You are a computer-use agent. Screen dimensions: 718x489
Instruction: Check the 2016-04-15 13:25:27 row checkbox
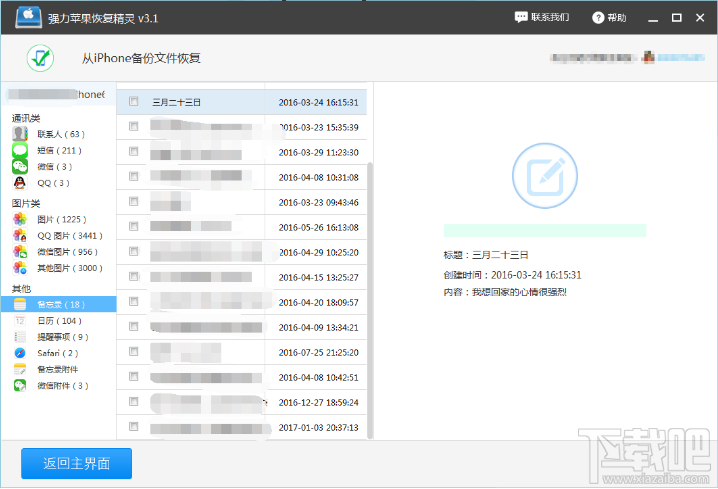pyautogui.click(x=134, y=276)
